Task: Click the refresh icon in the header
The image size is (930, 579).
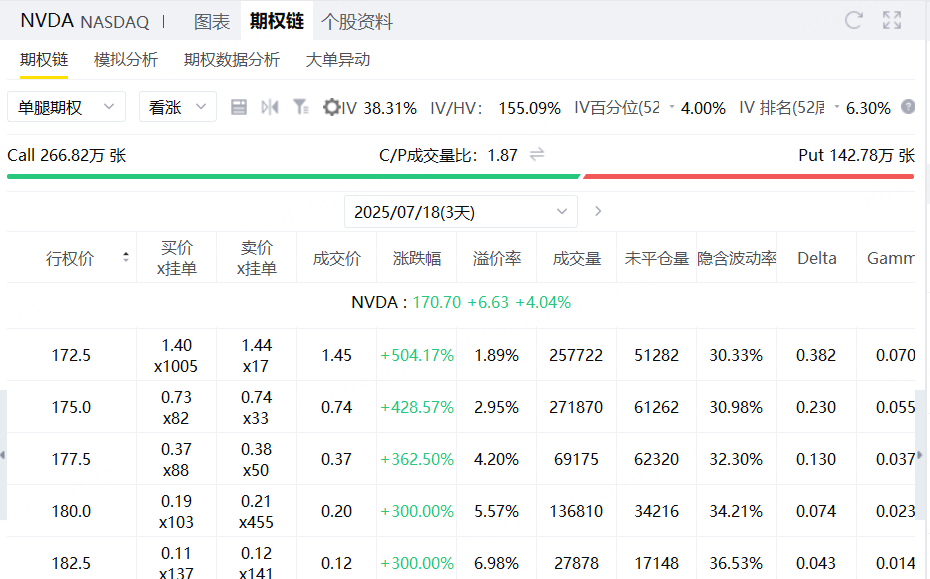Action: 853,21
